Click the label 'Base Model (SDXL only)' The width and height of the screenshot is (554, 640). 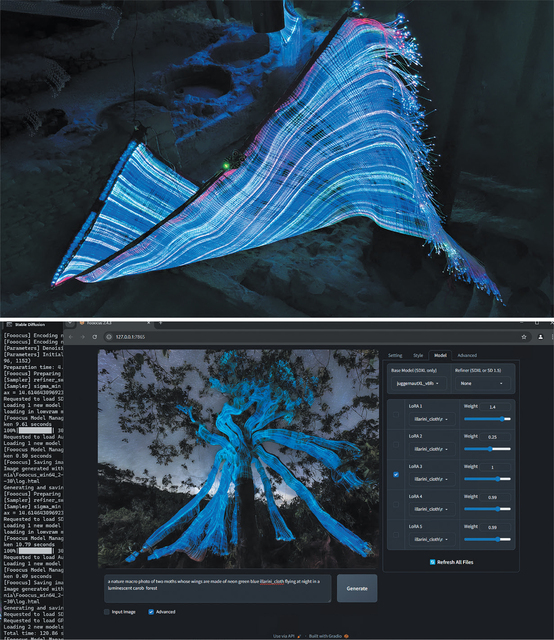click(x=414, y=370)
